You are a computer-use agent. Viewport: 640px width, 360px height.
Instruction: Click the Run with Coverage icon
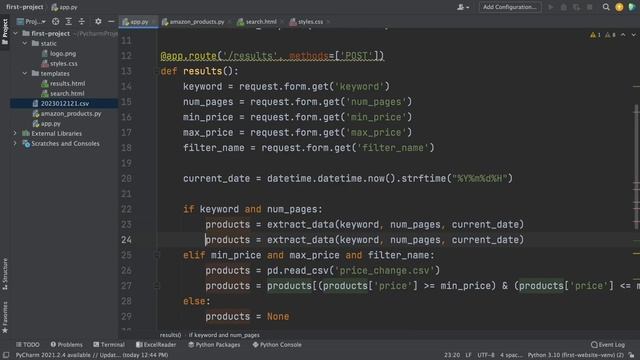coord(576,7)
